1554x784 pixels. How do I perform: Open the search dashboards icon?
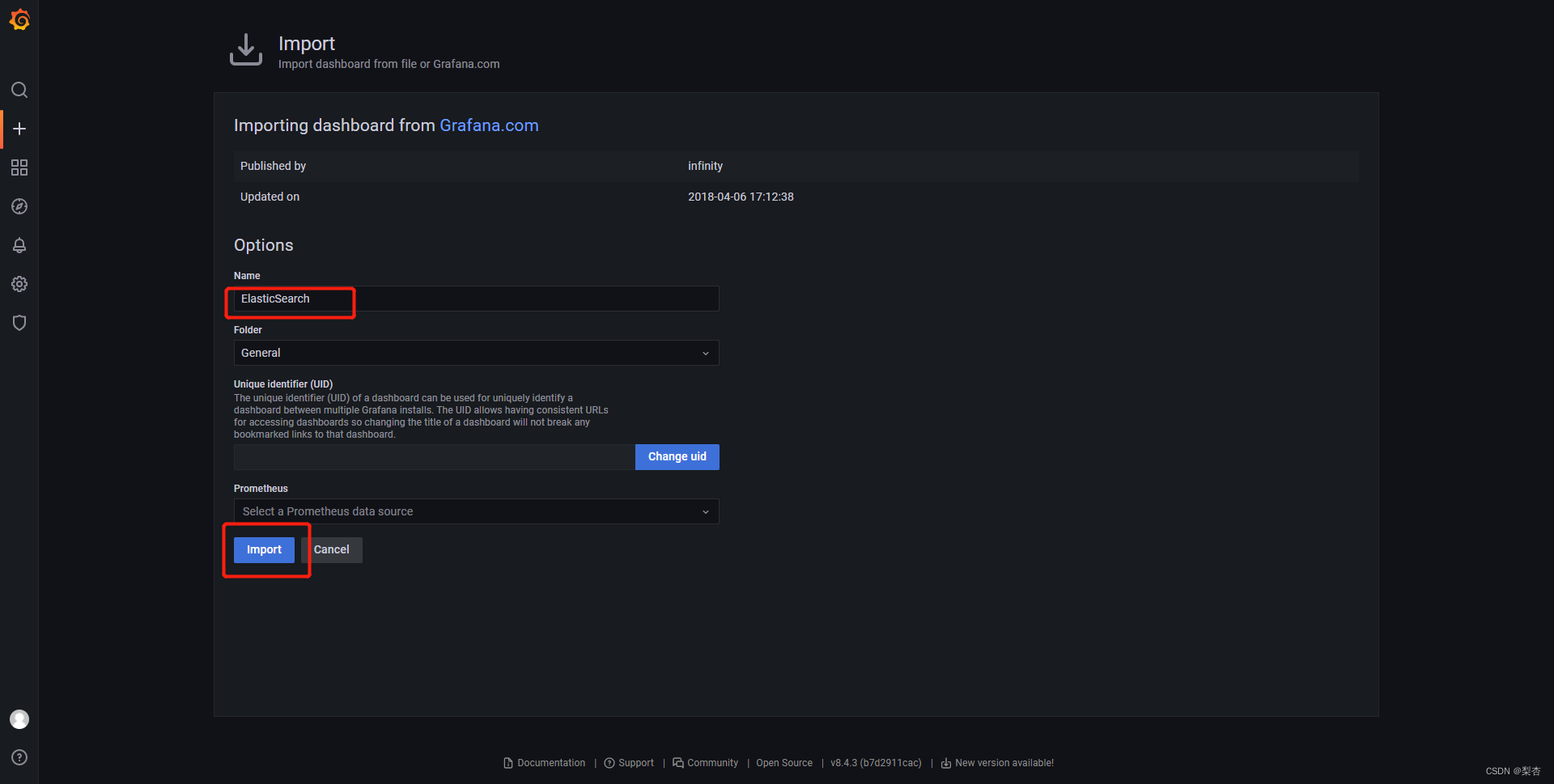click(x=19, y=90)
